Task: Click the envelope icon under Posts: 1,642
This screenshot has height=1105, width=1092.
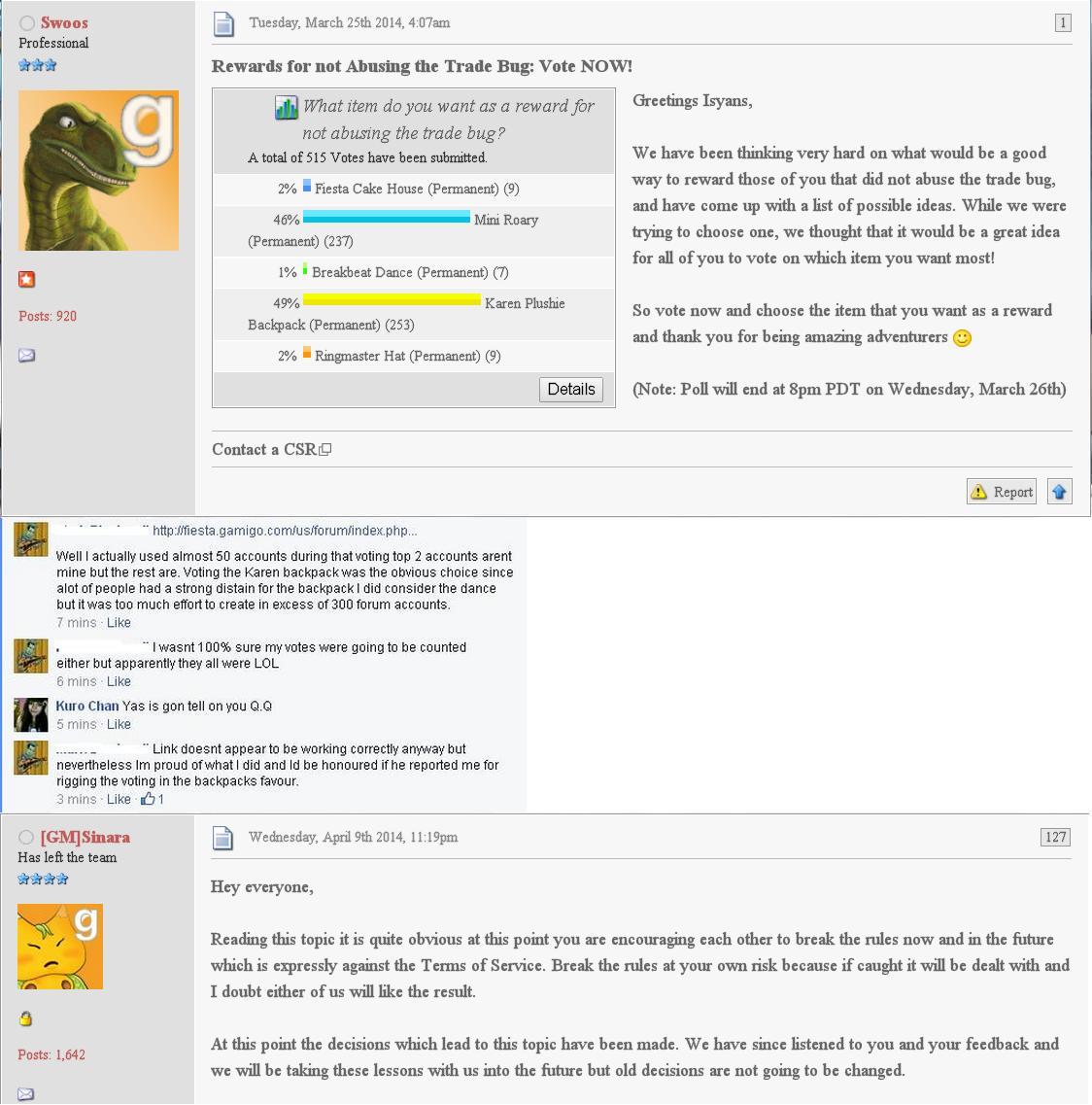Action: [25, 1093]
